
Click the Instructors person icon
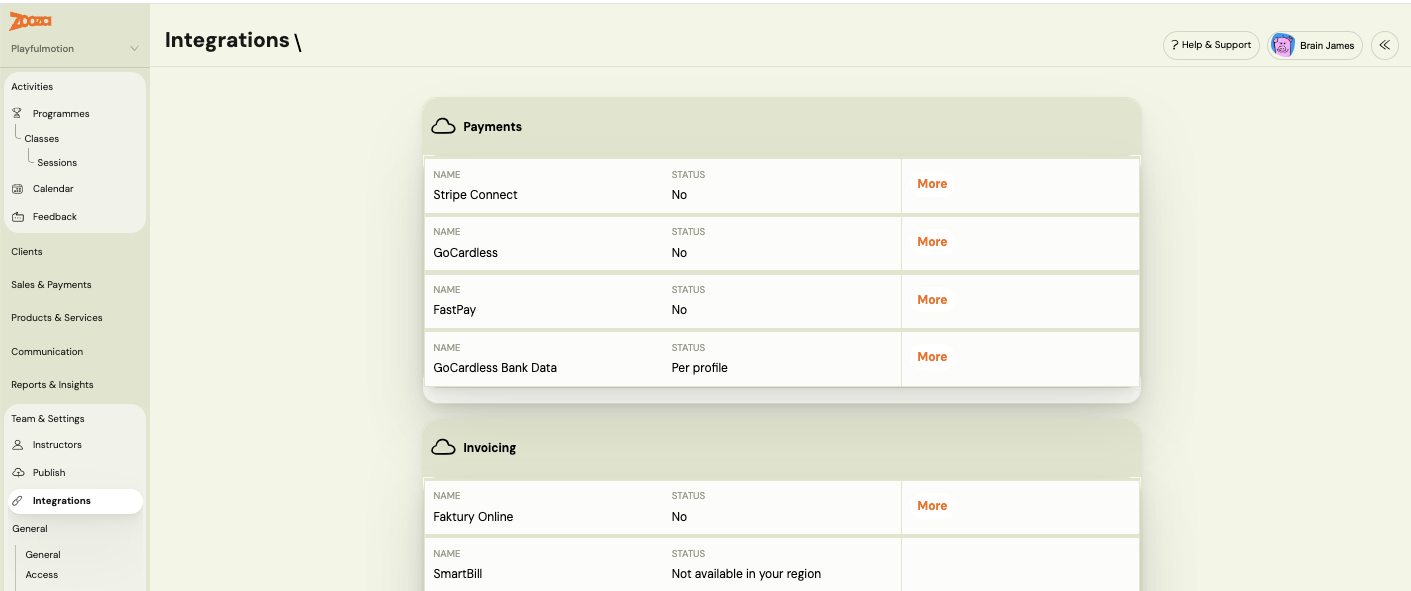click(x=17, y=444)
